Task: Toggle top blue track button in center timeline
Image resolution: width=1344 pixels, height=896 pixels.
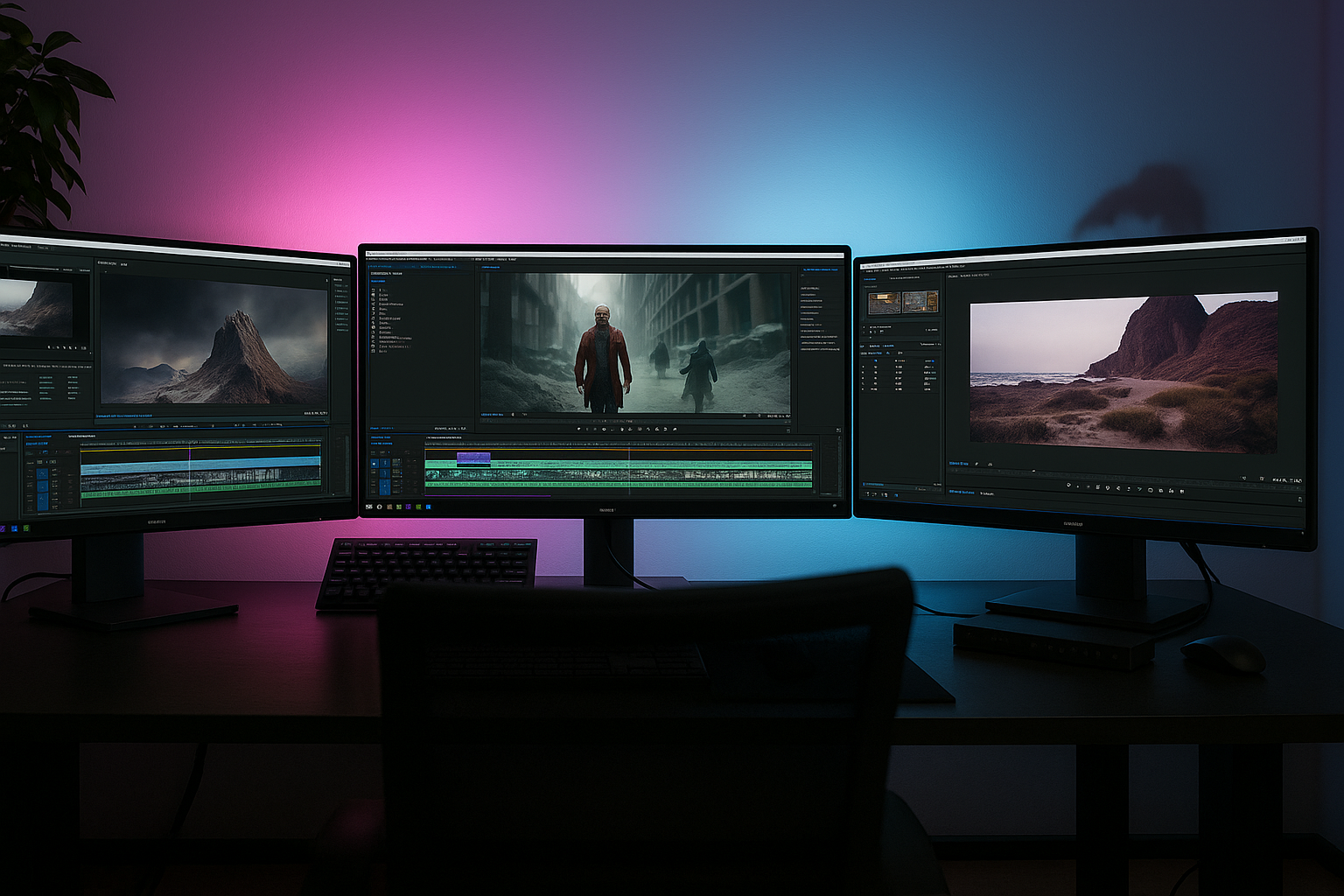Action: click(x=374, y=464)
